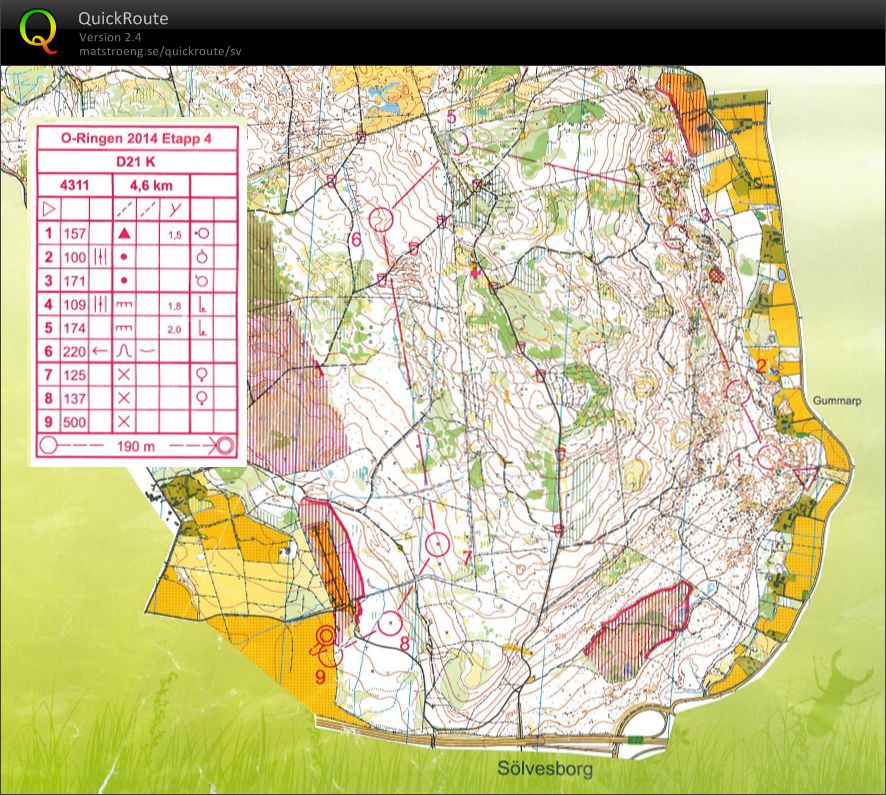
Task: Select control circle 1 on the map
Action: [x=769, y=457]
